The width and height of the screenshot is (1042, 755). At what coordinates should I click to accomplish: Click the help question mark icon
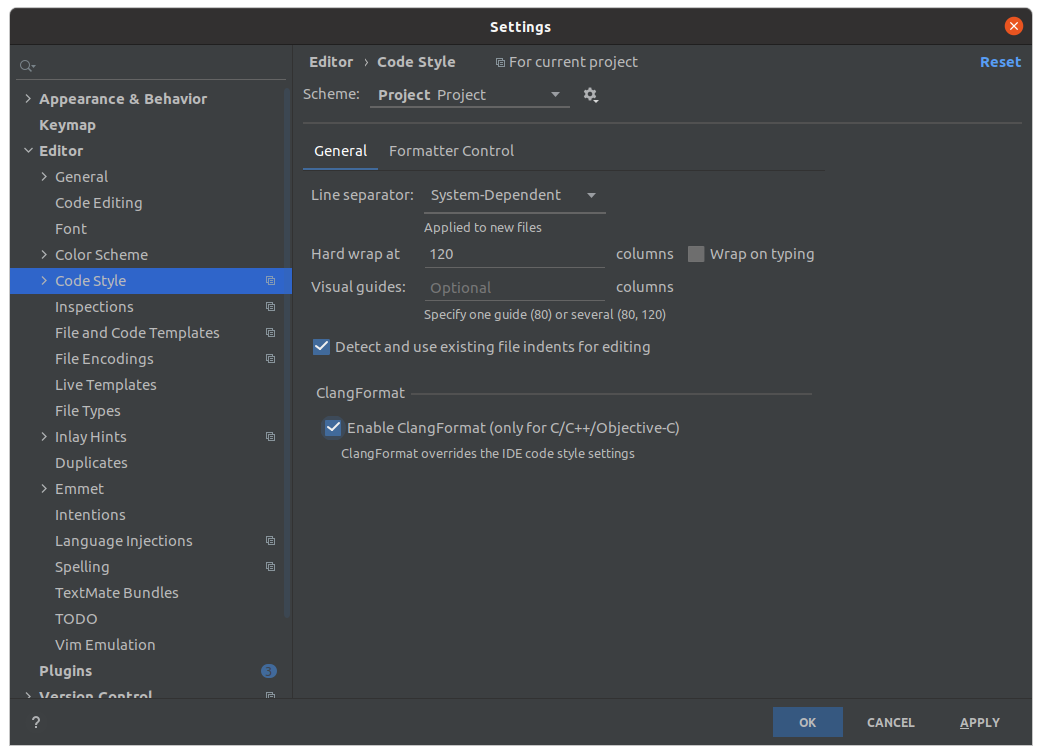36,722
